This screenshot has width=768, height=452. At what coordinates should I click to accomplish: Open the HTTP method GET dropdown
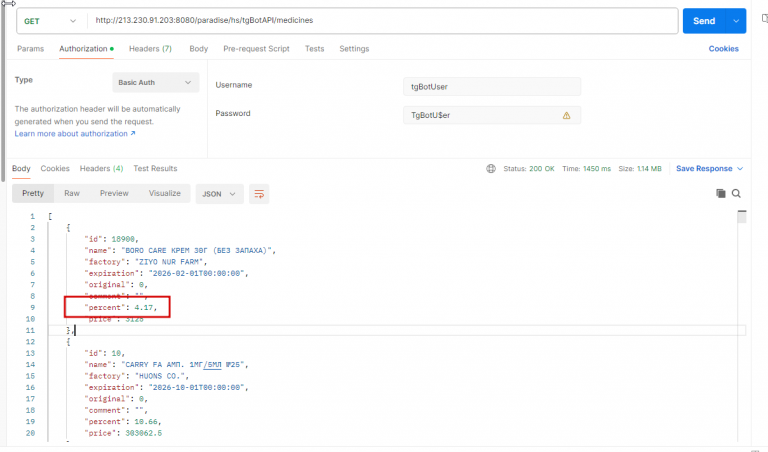pos(50,21)
